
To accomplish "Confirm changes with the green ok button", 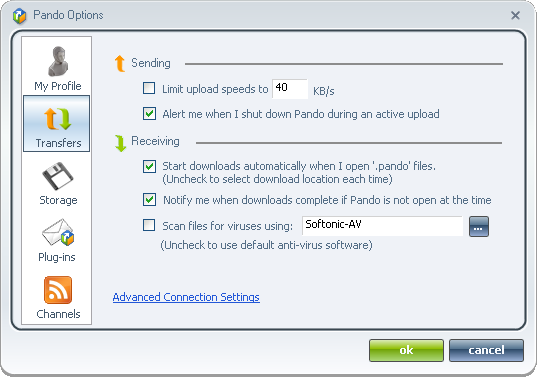I will [406, 350].
